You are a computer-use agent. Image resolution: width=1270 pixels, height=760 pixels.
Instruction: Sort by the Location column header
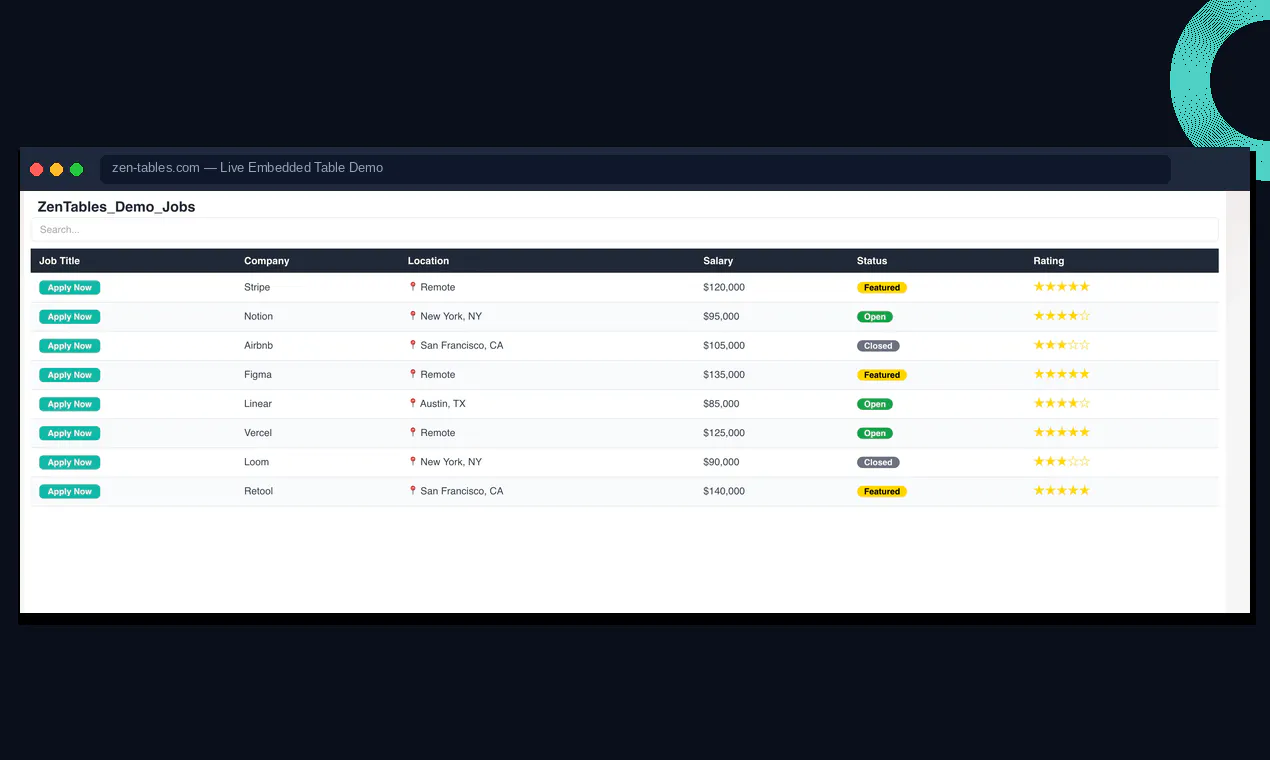click(428, 261)
